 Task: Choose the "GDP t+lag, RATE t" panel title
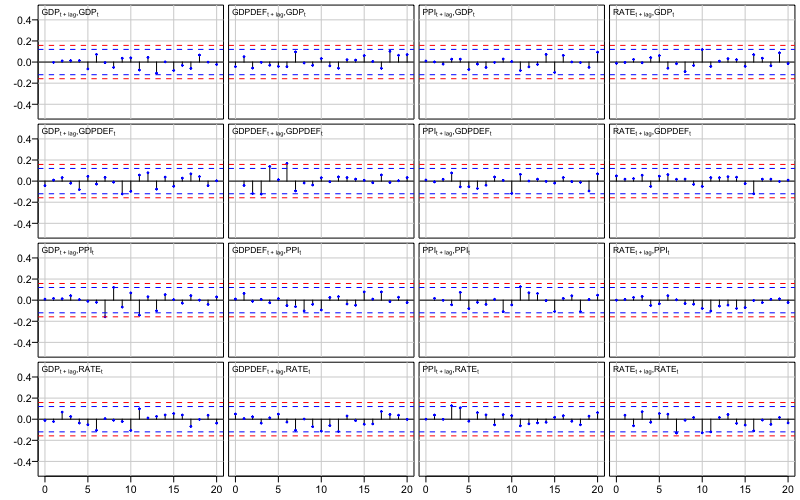coord(72,370)
